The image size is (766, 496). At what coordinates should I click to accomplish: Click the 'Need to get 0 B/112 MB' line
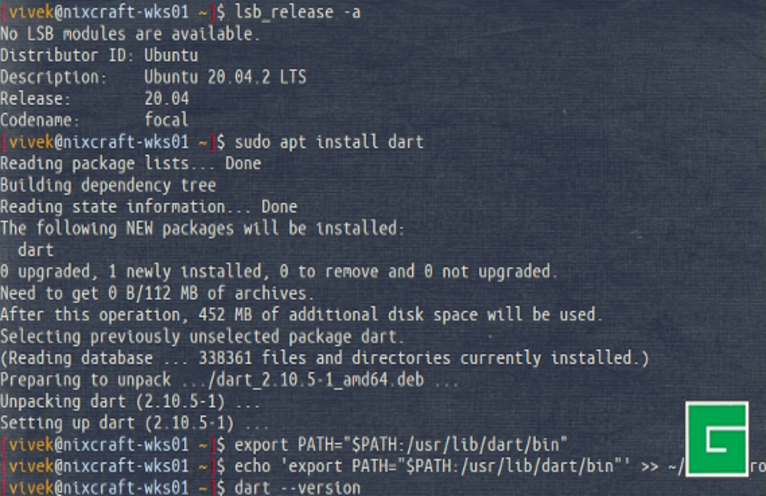tap(157, 293)
